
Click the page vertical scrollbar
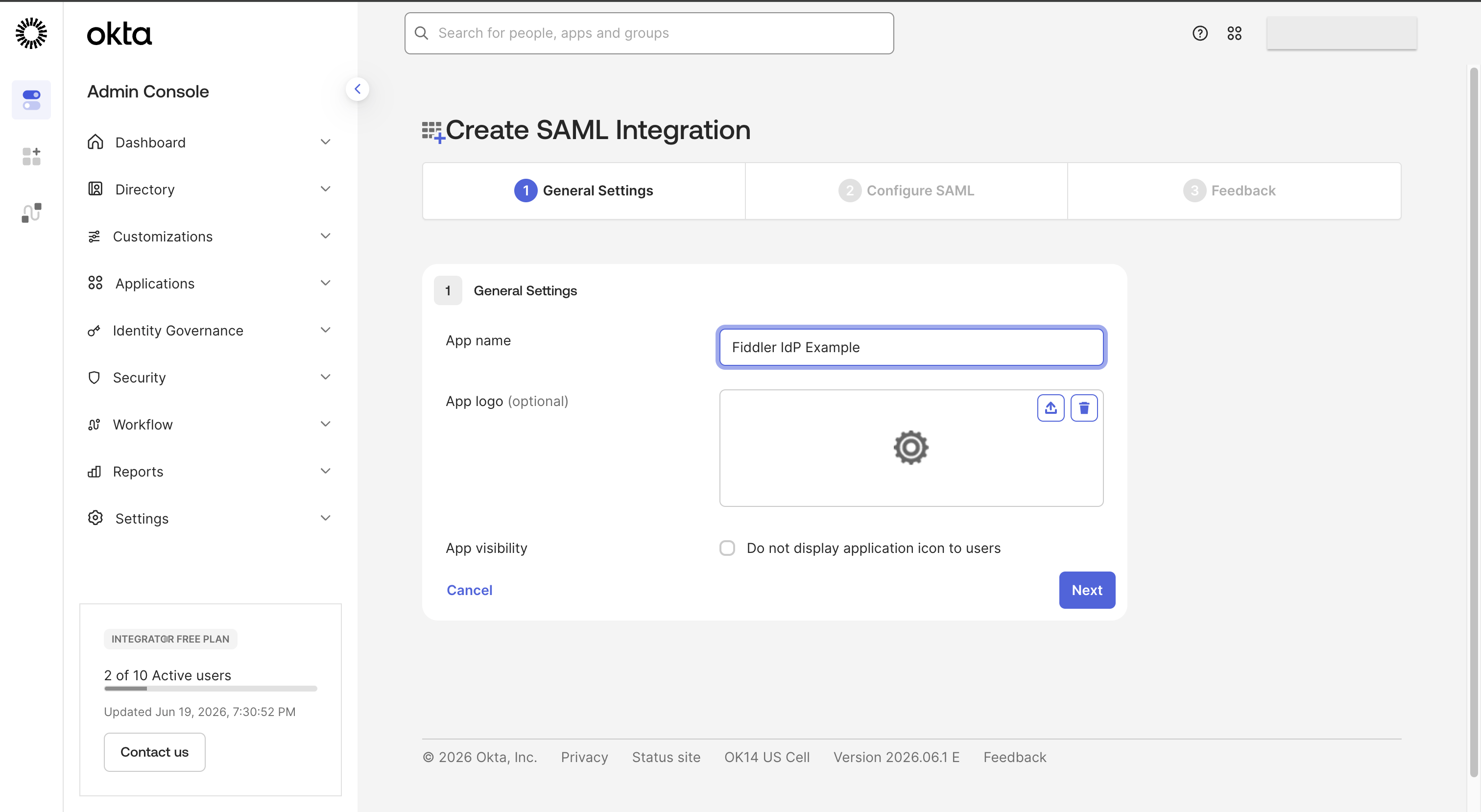point(1474,423)
